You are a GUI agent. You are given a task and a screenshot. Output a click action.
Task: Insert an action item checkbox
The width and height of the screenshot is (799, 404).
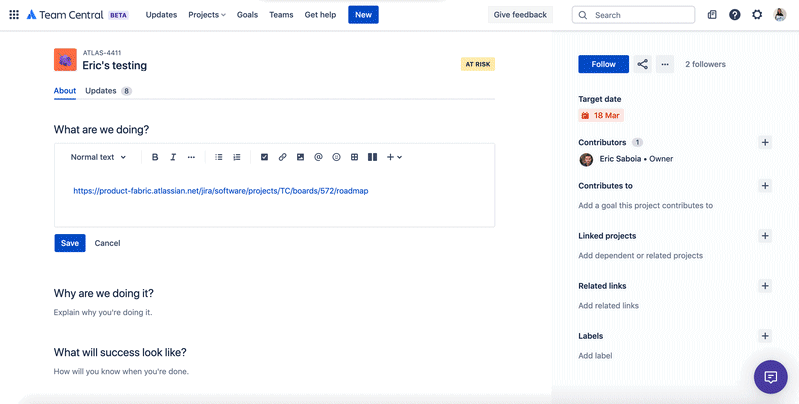tap(264, 157)
